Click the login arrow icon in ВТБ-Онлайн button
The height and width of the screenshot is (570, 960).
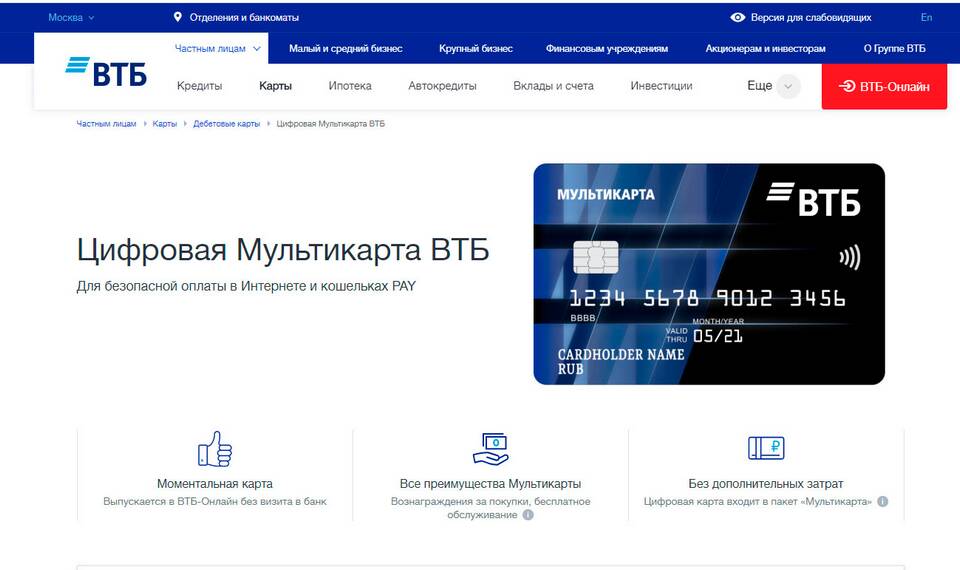pos(847,86)
